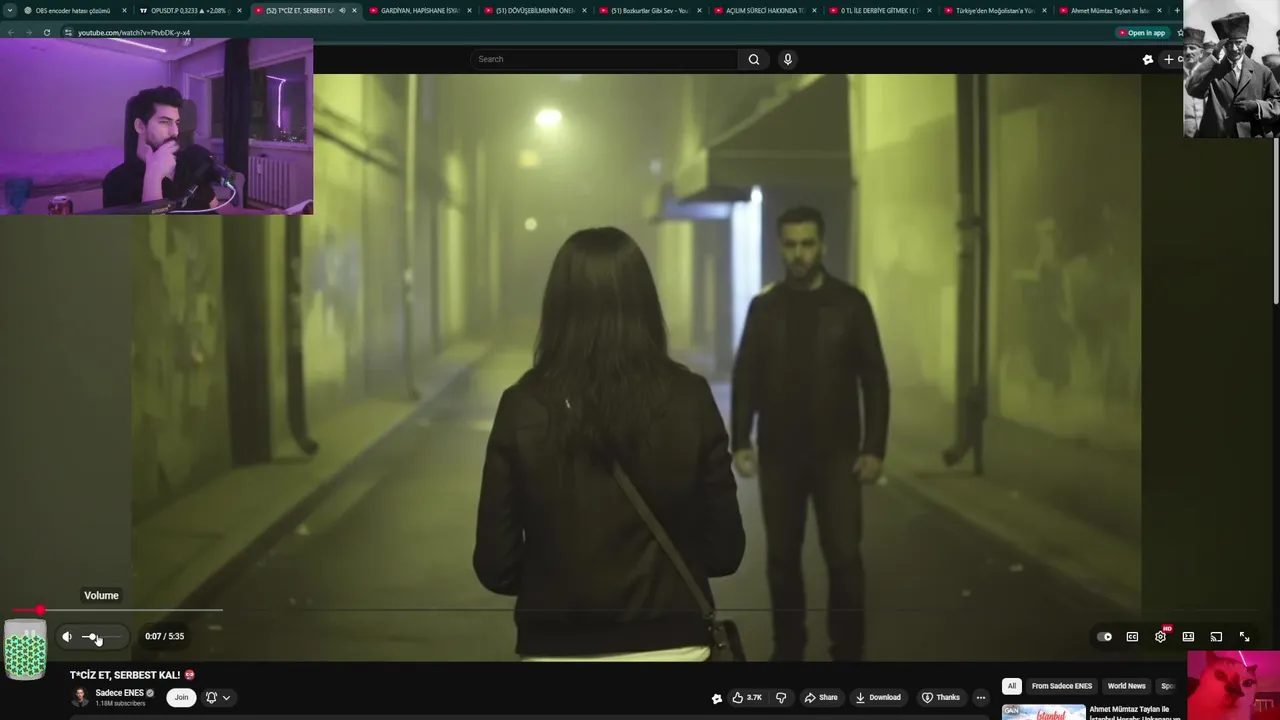Send a Thanks to the creator
This screenshot has width=1280, height=720.
point(941,697)
